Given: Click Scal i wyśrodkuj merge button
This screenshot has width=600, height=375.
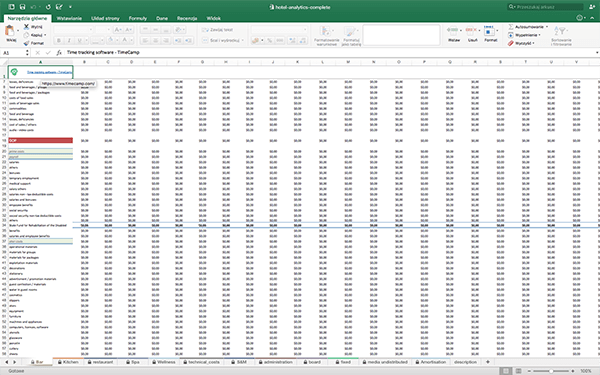Looking at the screenshot, I should point(223,40).
